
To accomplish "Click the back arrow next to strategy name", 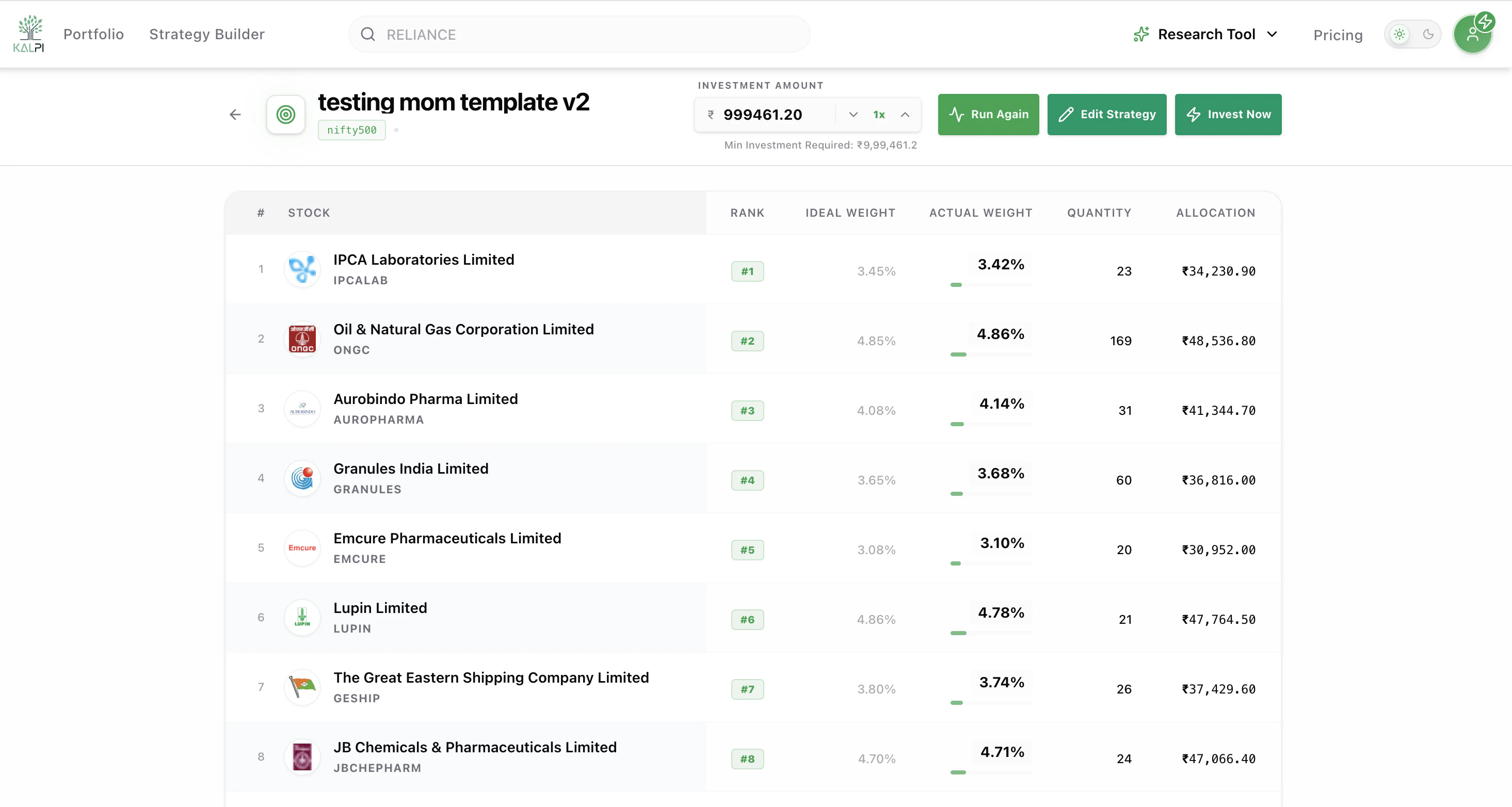I will point(235,115).
